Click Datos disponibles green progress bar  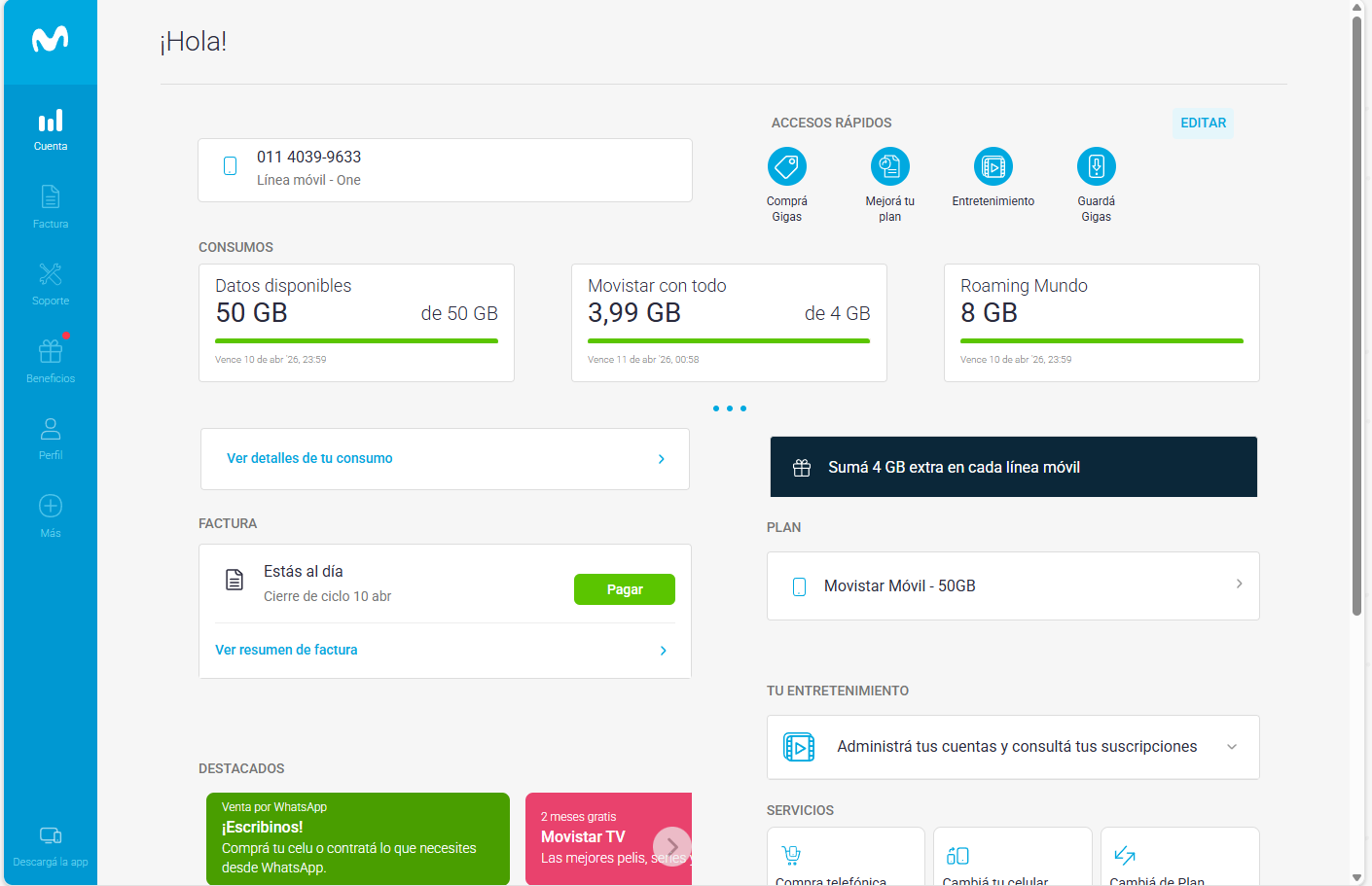(x=356, y=341)
